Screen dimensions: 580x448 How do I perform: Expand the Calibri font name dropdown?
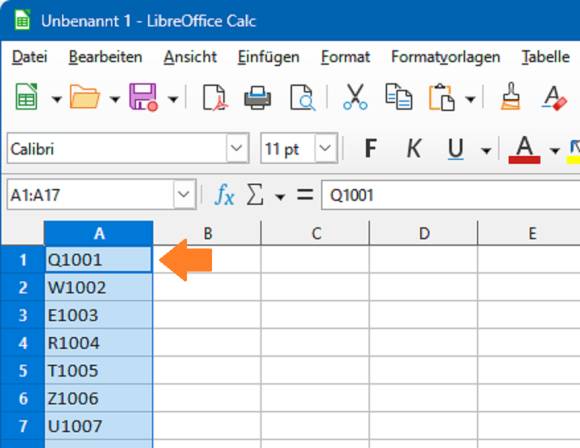click(237, 148)
